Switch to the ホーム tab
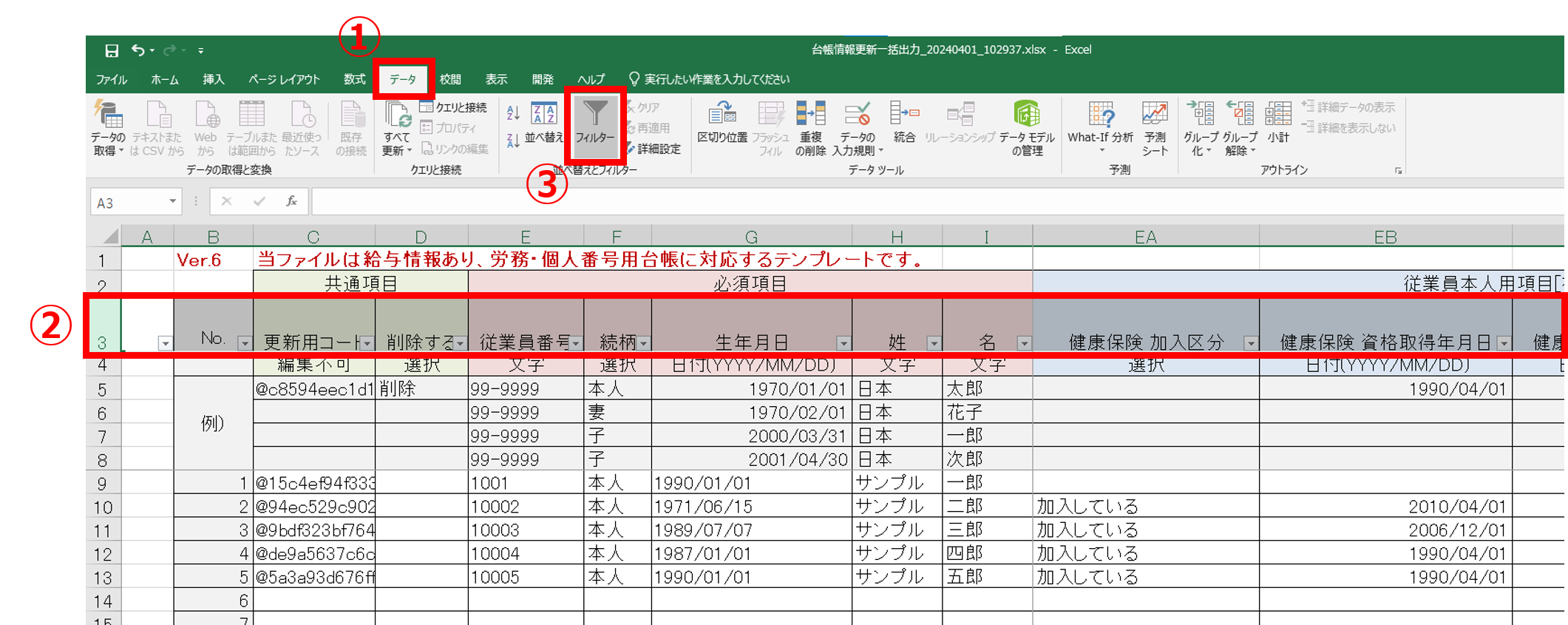 (164, 79)
